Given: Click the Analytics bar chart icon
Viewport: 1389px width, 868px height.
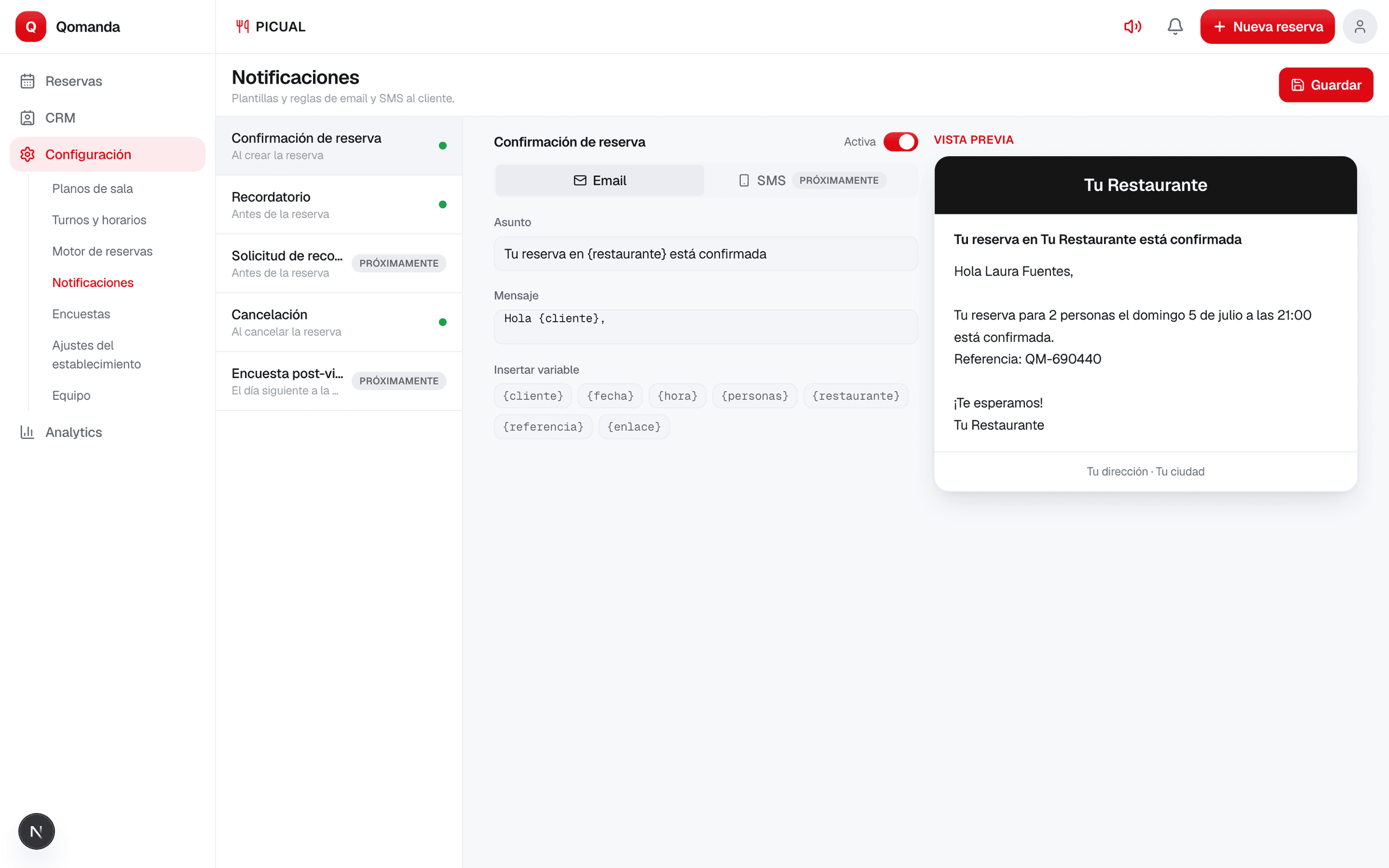Looking at the screenshot, I should pyautogui.click(x=28, y=432).
